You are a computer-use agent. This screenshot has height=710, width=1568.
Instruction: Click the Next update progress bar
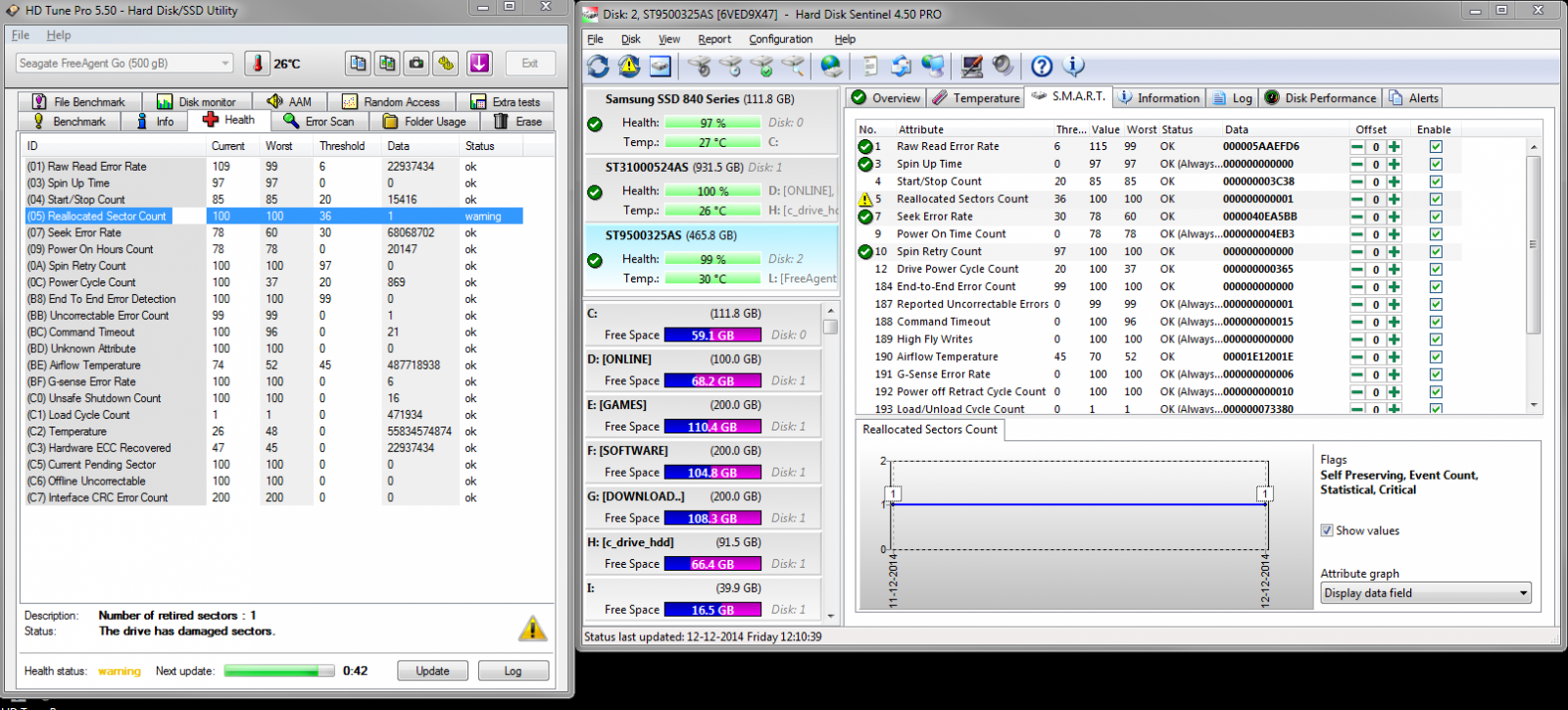click(279, 671)
